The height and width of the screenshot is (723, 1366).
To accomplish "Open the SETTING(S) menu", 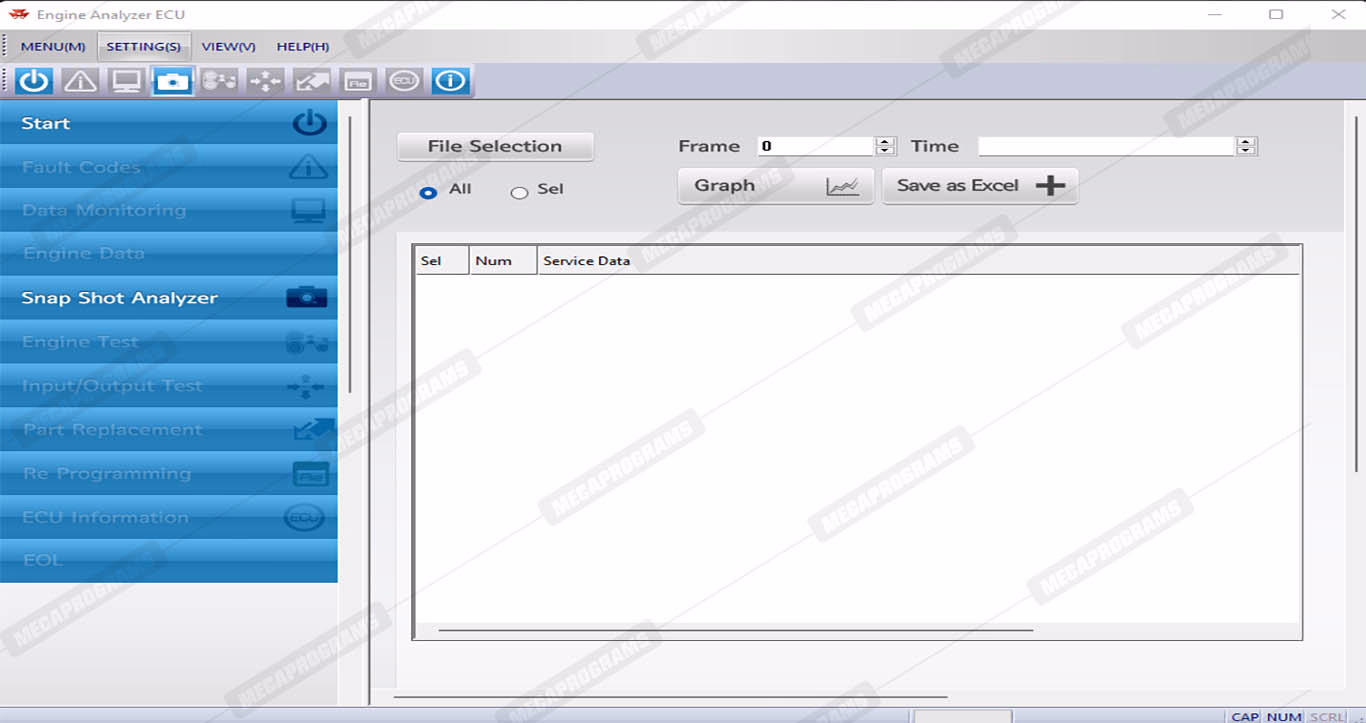I will click(143, 47).
